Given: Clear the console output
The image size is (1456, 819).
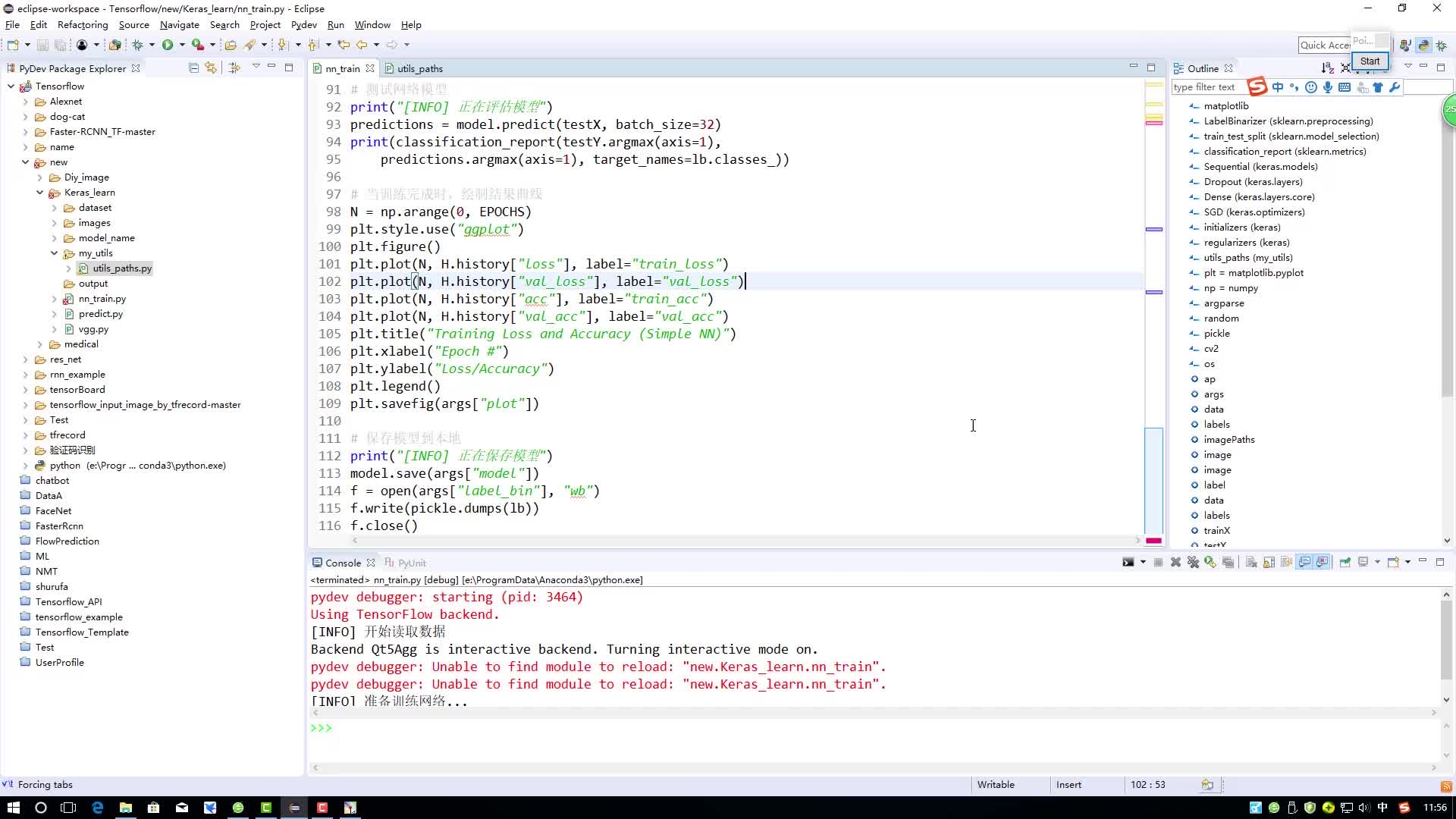Looking at the screenshot, I should [x=1251, y=563].
